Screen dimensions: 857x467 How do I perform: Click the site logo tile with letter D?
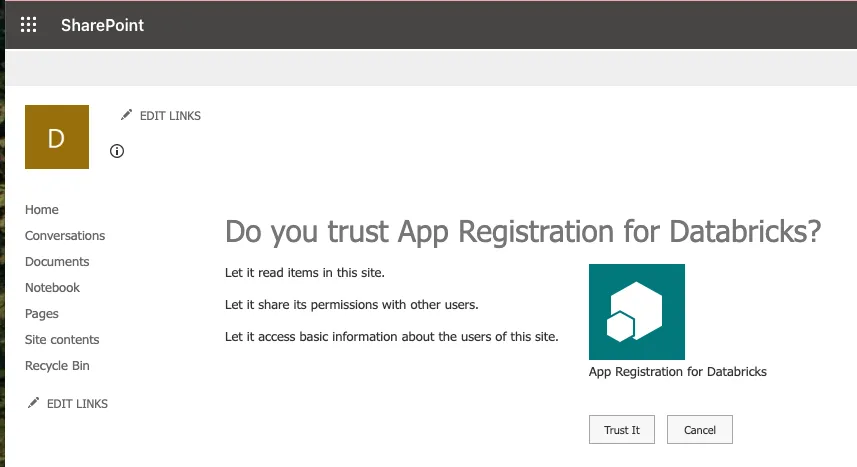click(x=57, y=137)
